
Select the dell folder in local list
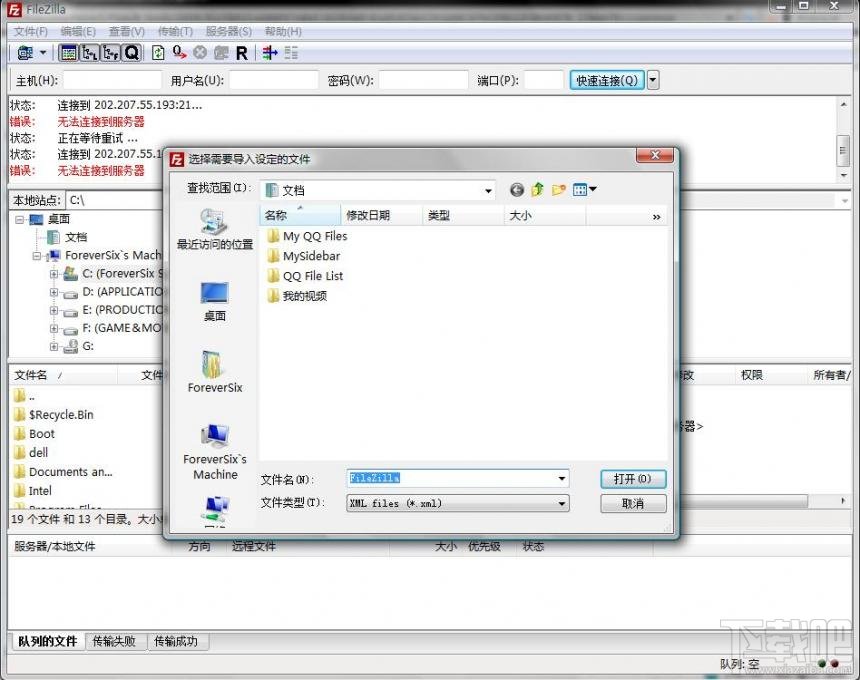click(31, 453)
